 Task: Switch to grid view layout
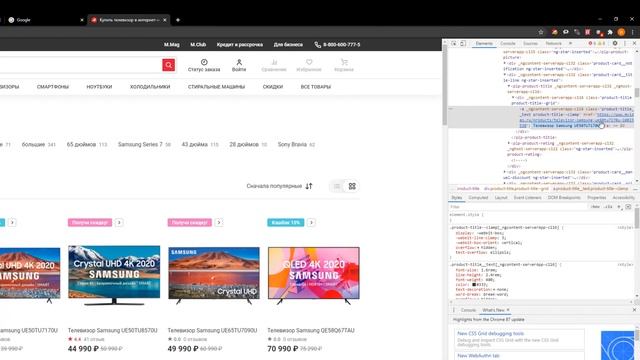point(352,186)
